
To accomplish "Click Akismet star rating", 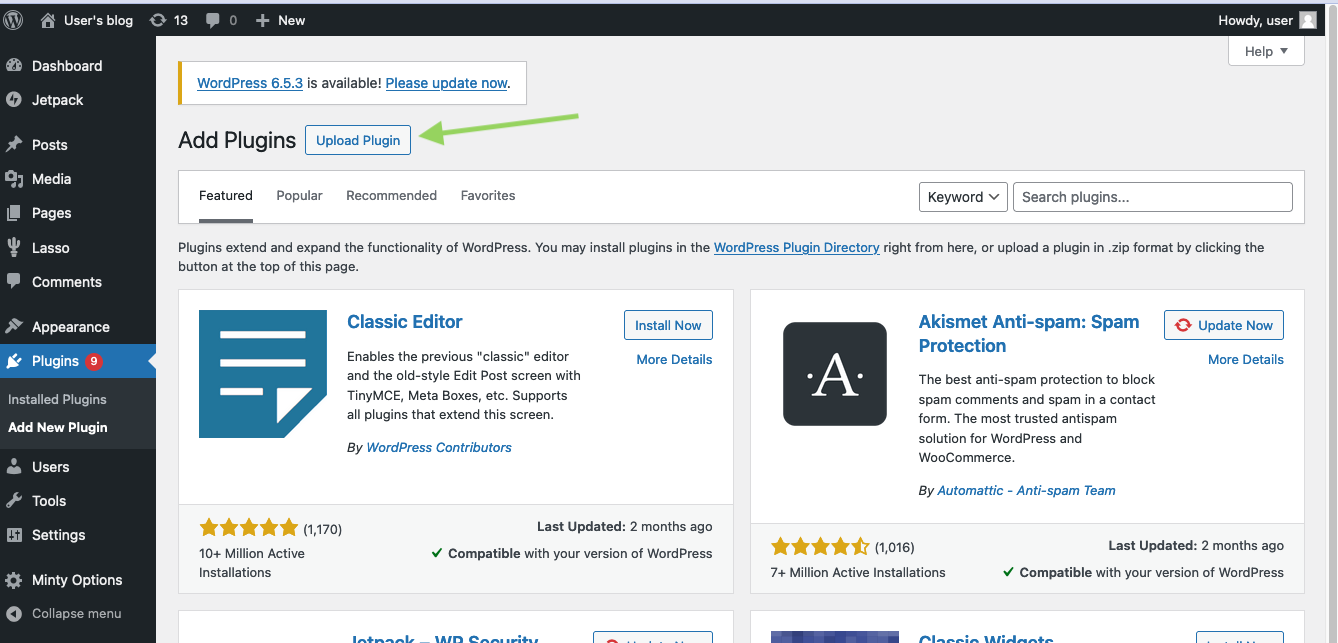I will click(x=821, y=547).
